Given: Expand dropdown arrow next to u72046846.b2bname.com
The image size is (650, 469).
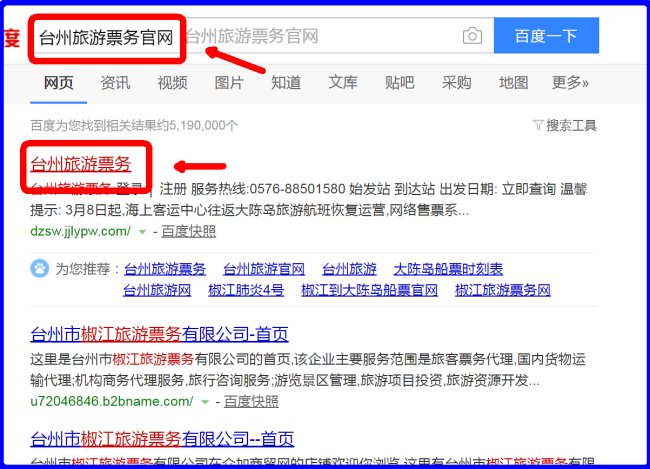Looking at the screenshot, I should pyautogui.click(x=205, y=402).
